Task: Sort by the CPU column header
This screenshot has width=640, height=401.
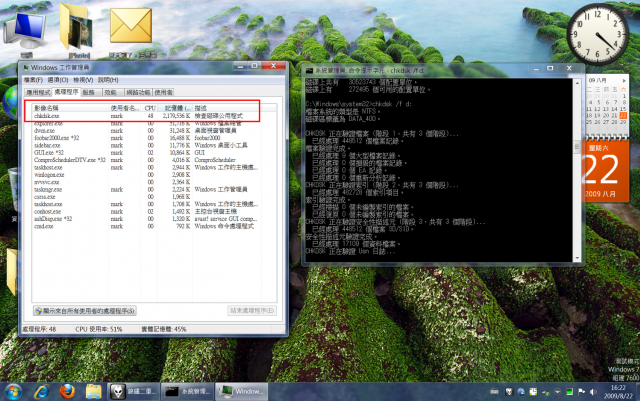Action: (150, 108)
